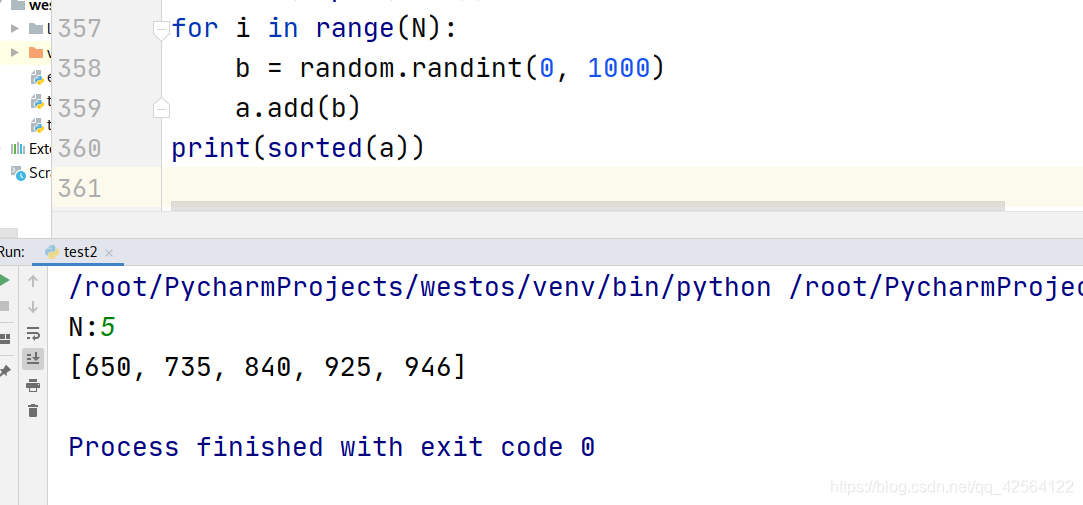
Task: Click the fold end marker at line 359
Action: [161, 108]
